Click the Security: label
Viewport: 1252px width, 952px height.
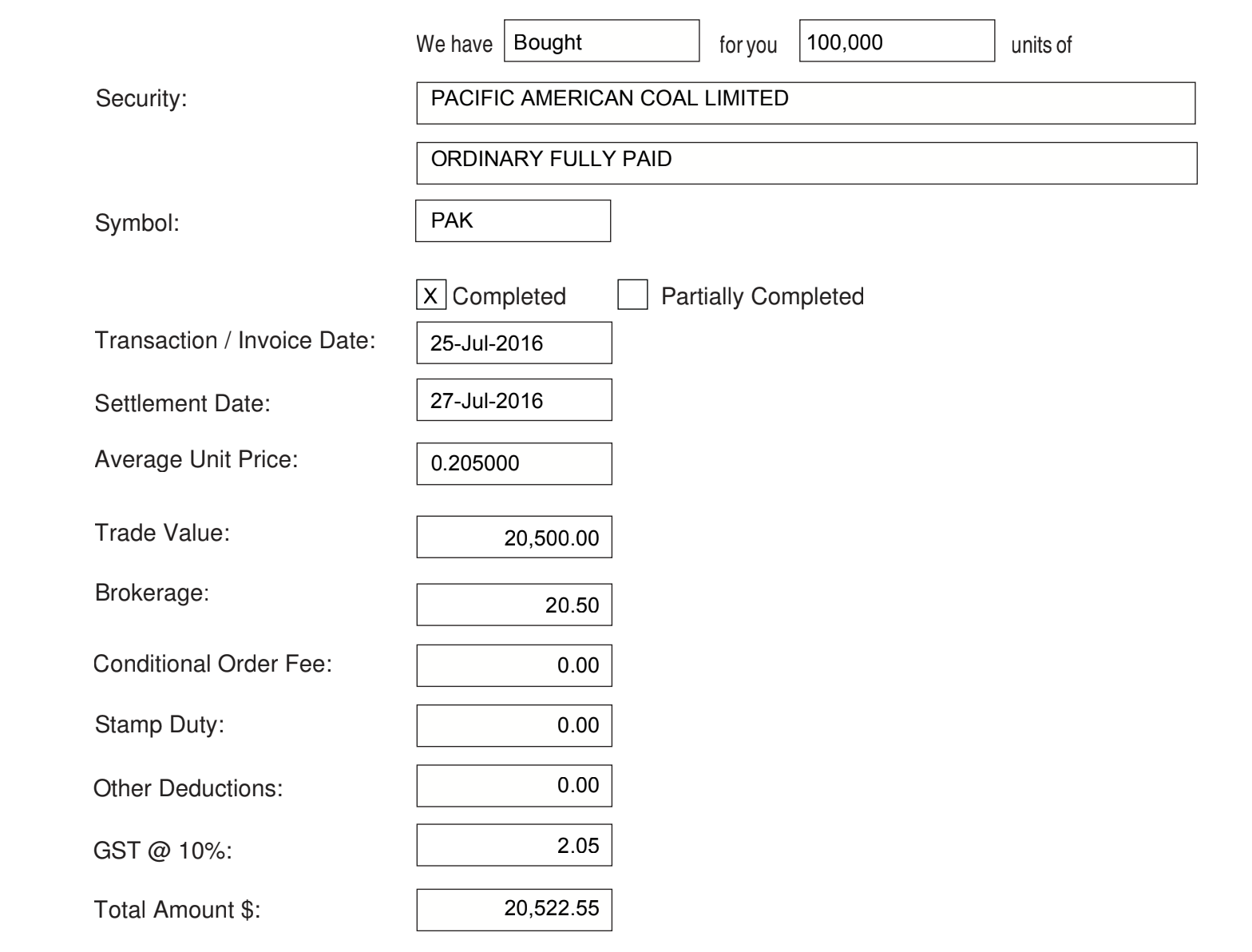[141, 99]
